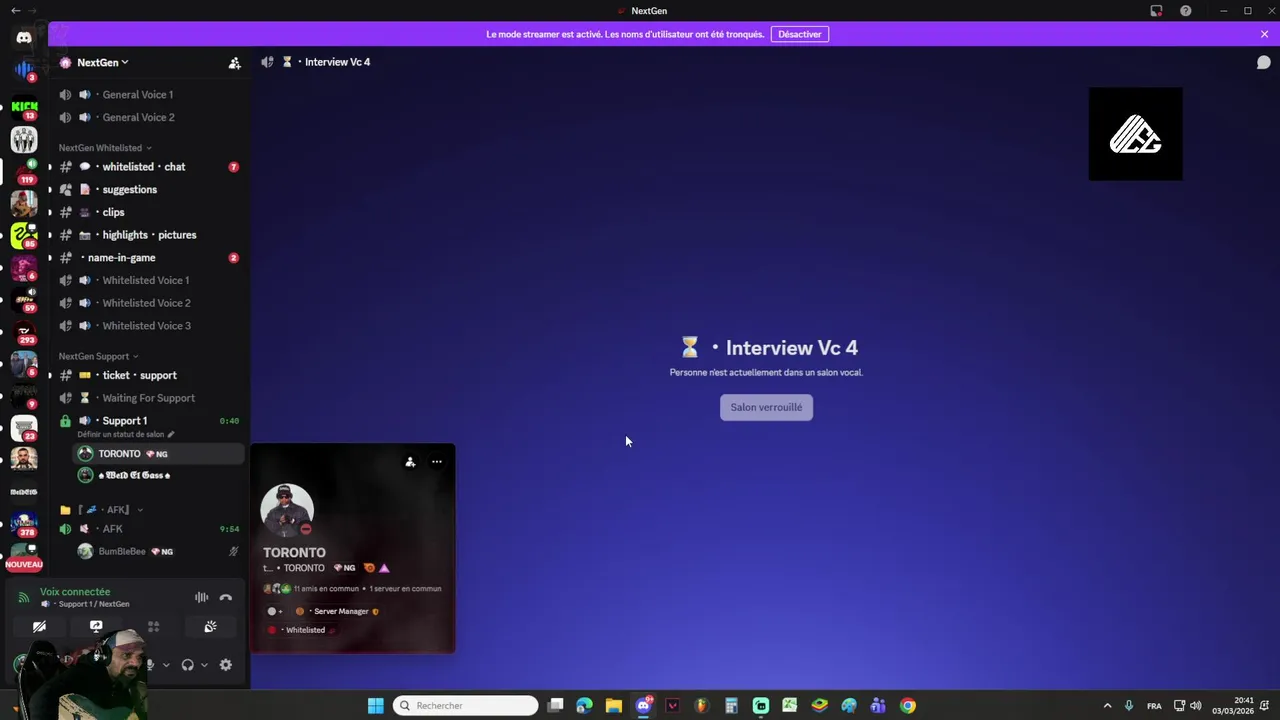Join Whitelisted Voice 2
Screen dimensions: 1280x720
pos(147,303)
